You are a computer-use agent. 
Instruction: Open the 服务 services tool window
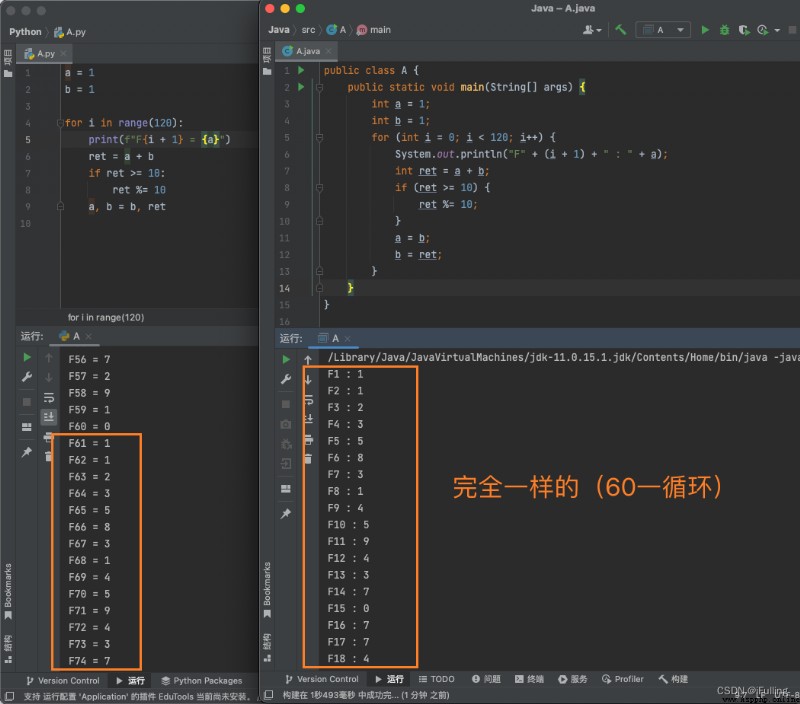[573, 679]
